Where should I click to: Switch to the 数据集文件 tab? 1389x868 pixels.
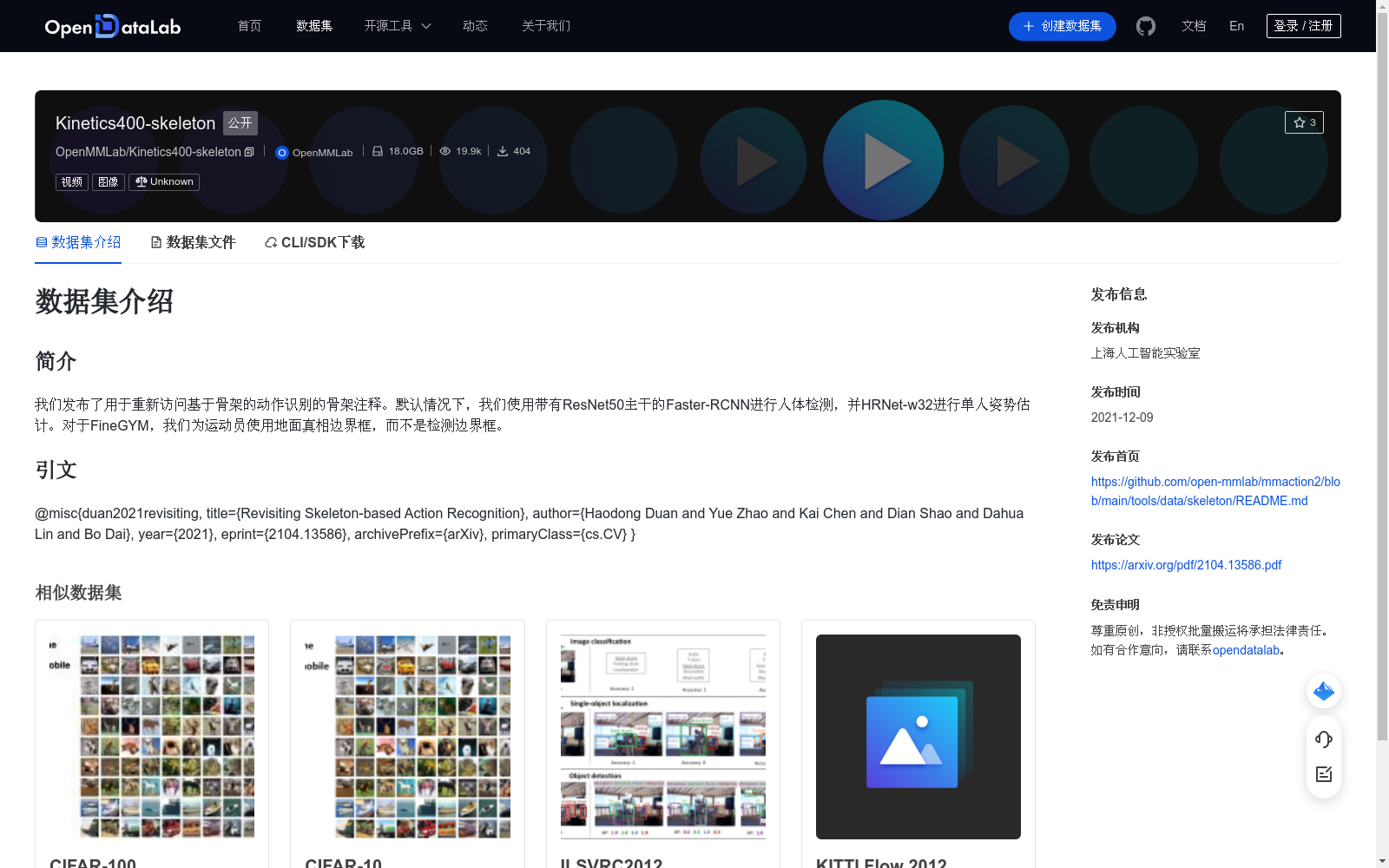(x=193, y=242)
